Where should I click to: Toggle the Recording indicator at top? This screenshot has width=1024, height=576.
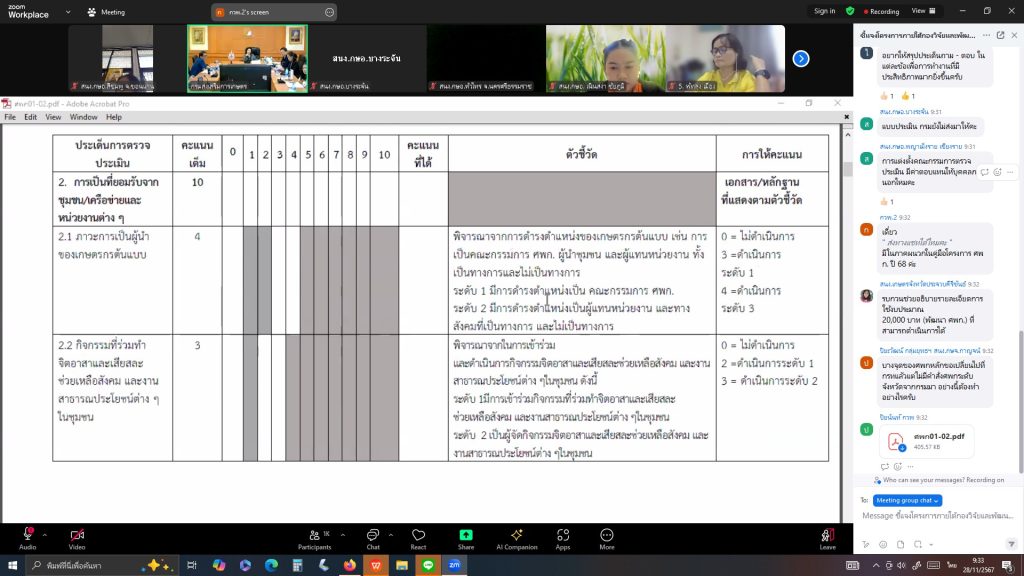[x=879, y=11]
